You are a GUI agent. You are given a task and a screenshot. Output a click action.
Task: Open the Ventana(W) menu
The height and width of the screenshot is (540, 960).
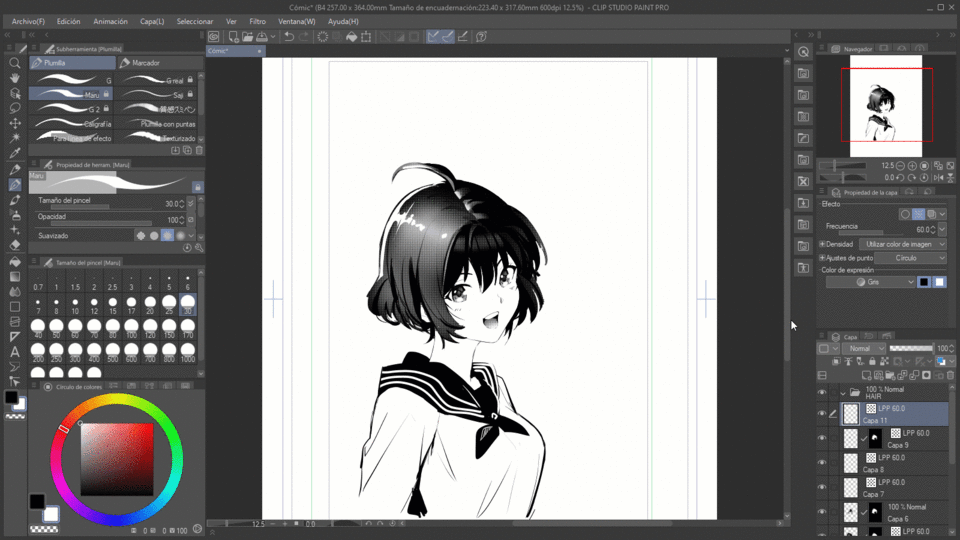pyautogui.click(x=297, y=21)
